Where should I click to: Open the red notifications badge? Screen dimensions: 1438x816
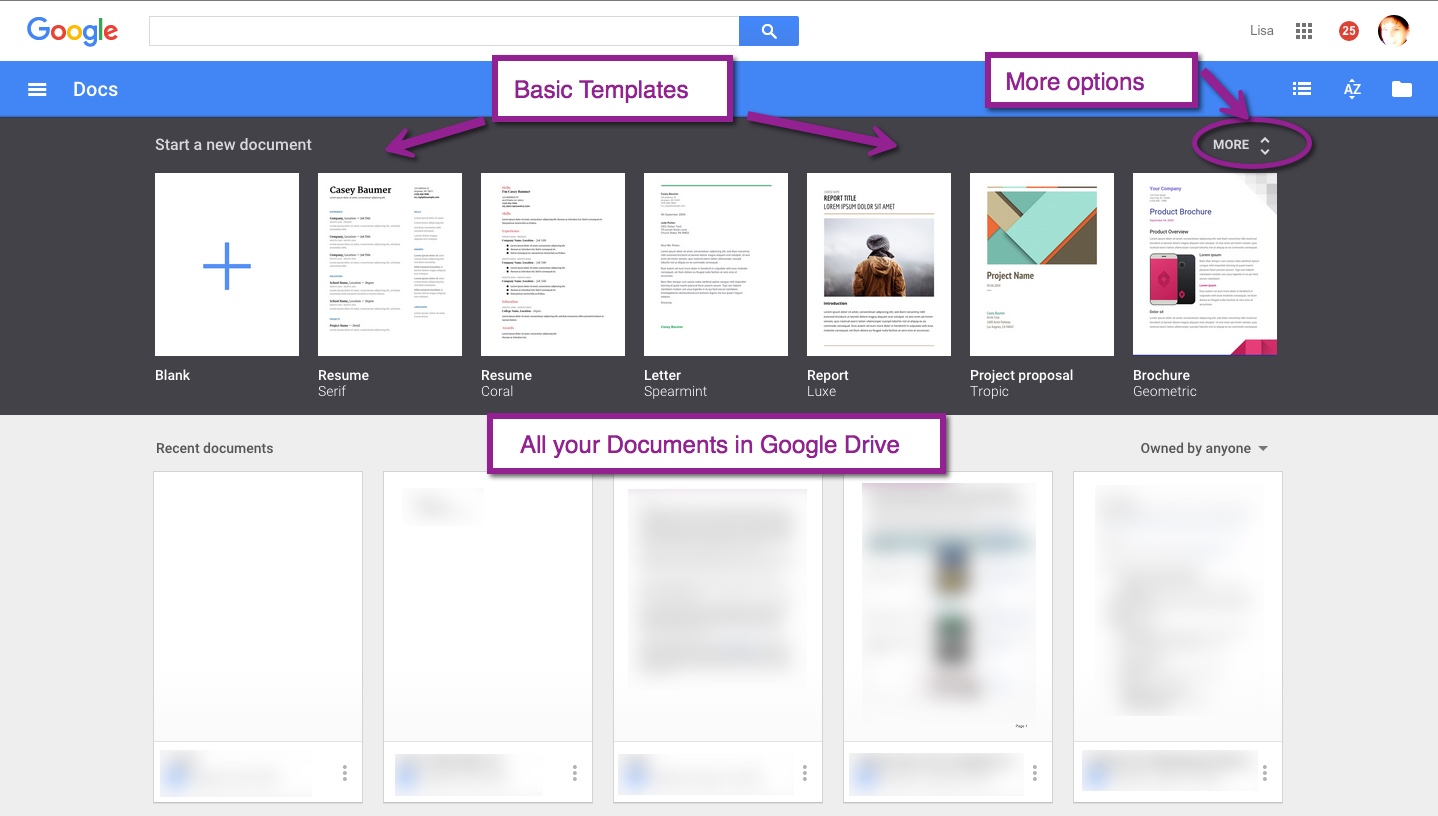coord(1348,31)
